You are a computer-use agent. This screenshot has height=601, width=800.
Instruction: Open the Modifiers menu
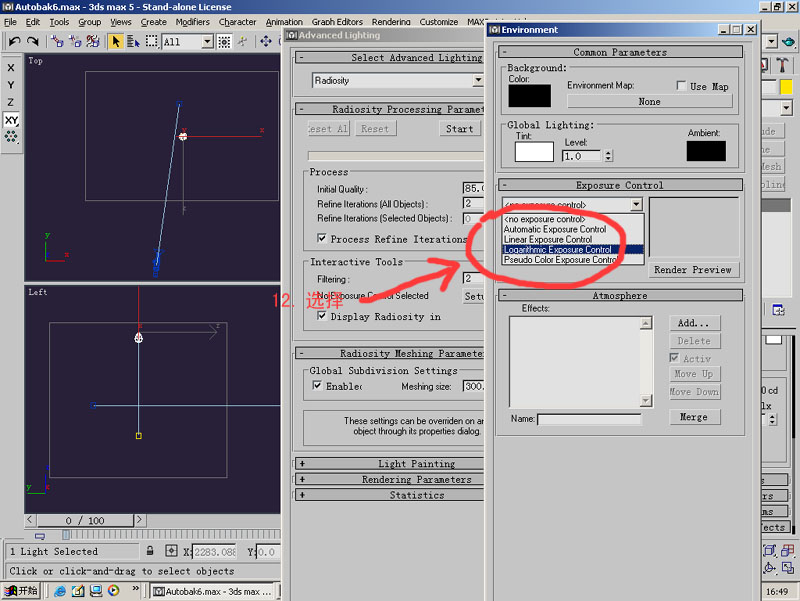coord(192,22)
